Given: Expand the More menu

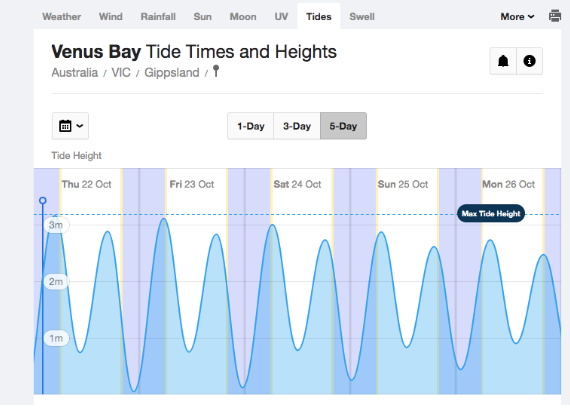Looking at the screenshot, I should 517,17.
